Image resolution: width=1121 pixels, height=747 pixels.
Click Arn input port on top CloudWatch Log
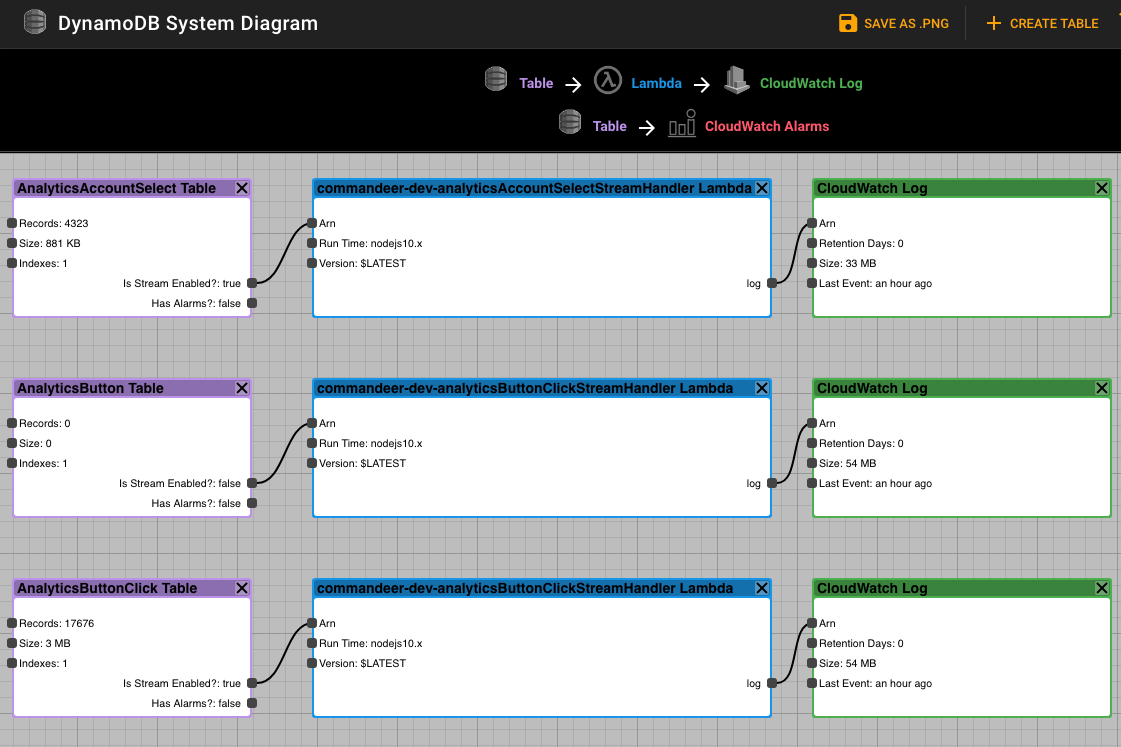(812, 223)
